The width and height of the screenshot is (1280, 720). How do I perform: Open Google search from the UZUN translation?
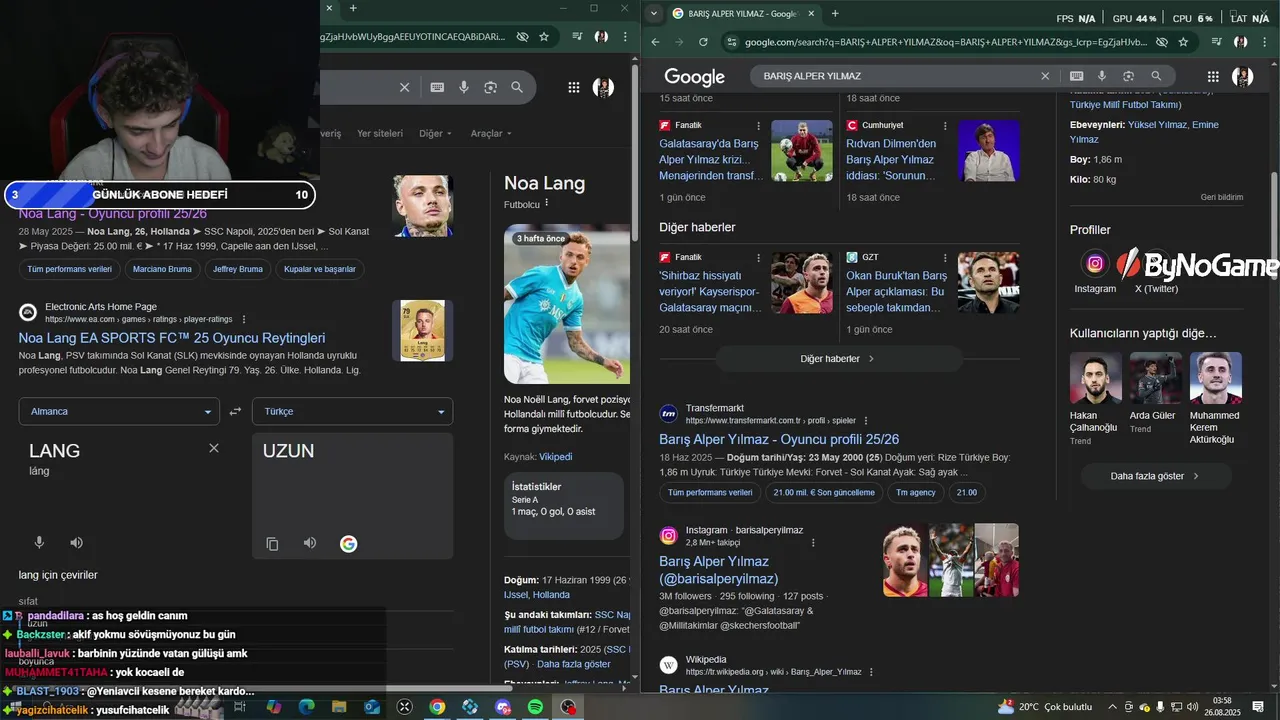[x=348, y=544]
